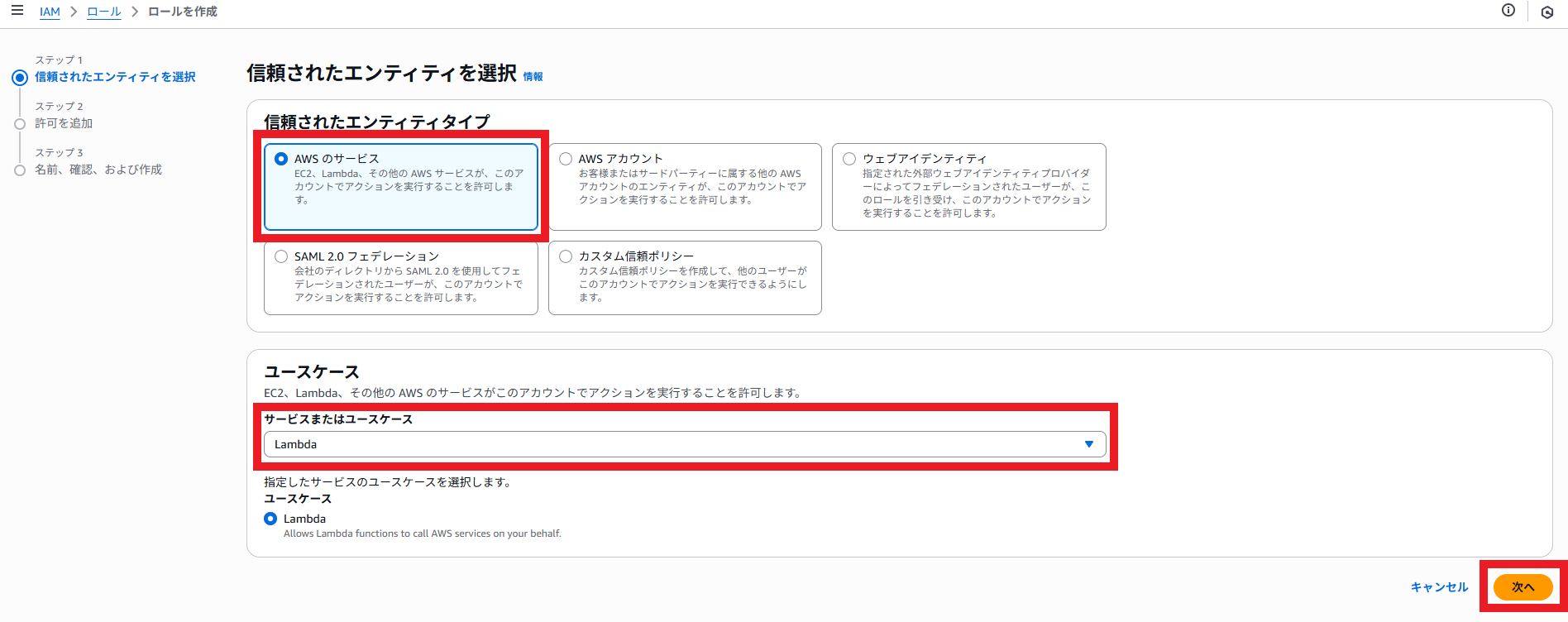Viewport: 1568px width, 622px height.
Task: Select the AWS のサービス radio option
Action: click(281, 159)
